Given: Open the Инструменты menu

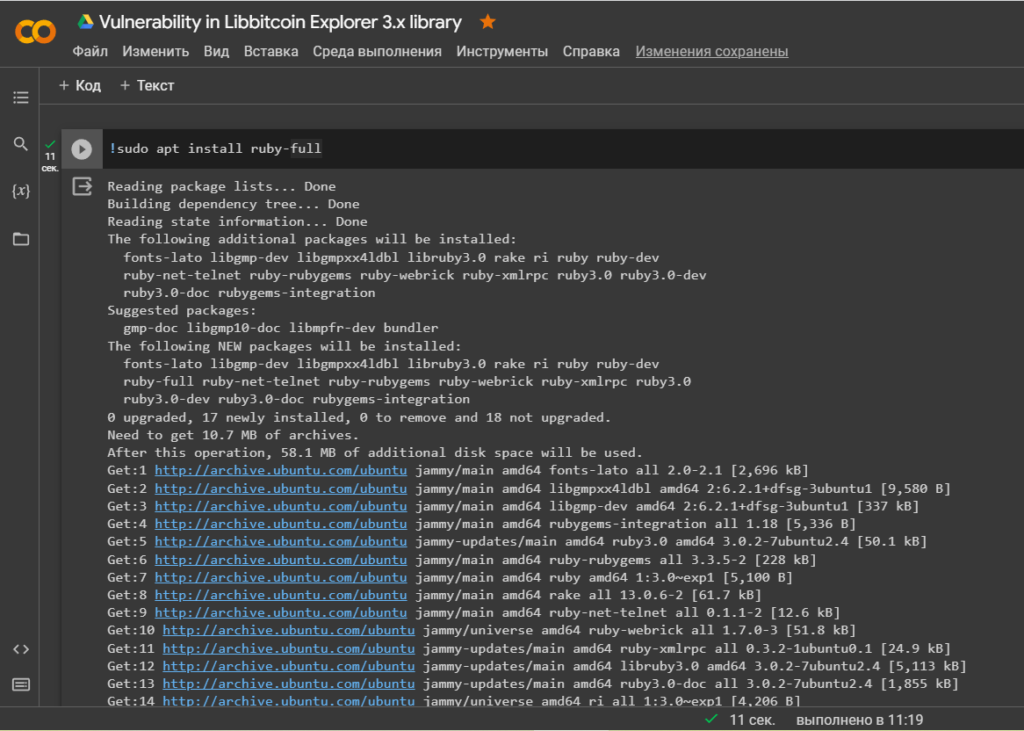Looking at the screenshot, I should pyautogui.click(x=502, y=52).
